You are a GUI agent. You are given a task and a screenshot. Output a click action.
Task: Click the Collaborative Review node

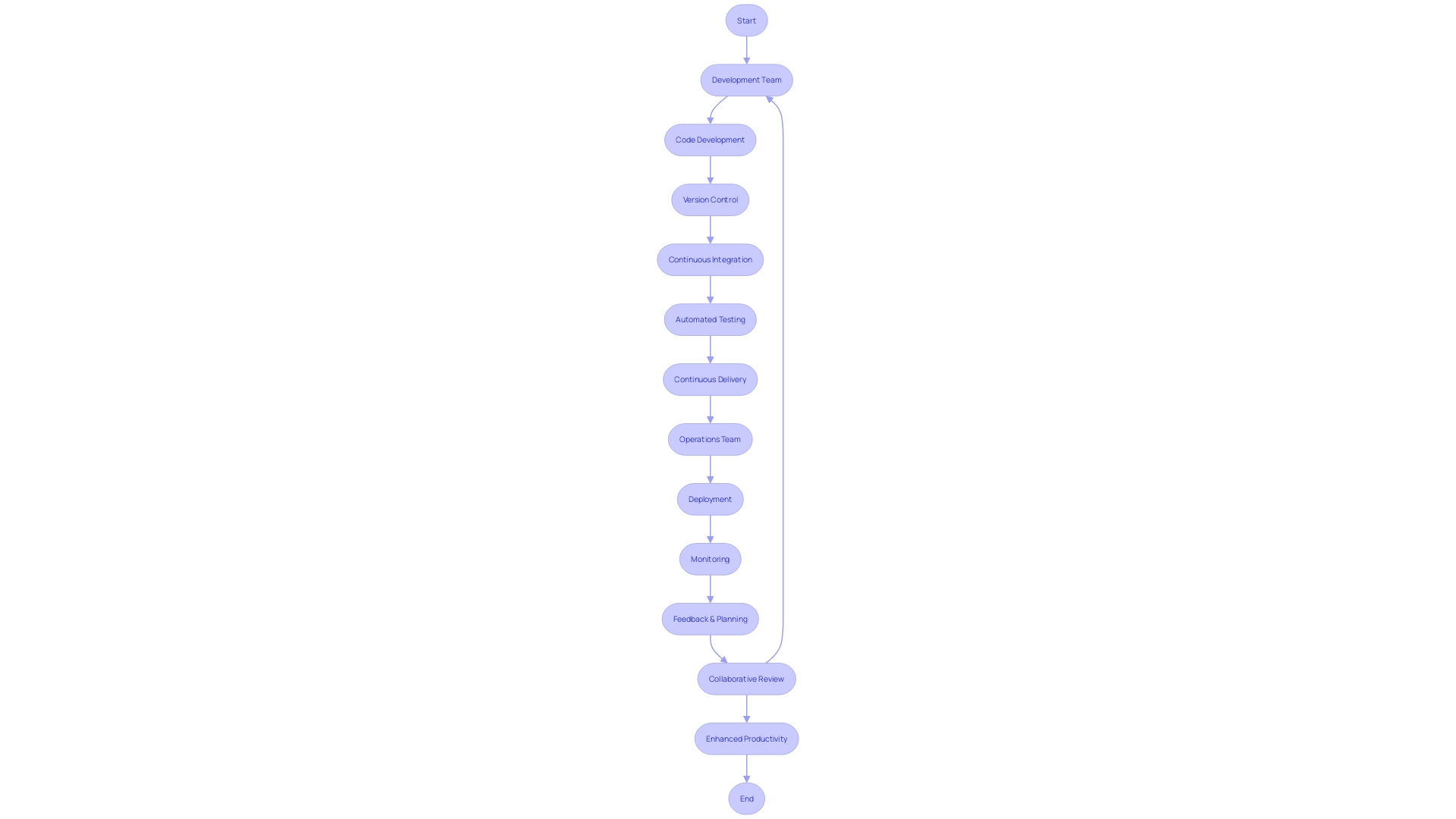(746, 679)
